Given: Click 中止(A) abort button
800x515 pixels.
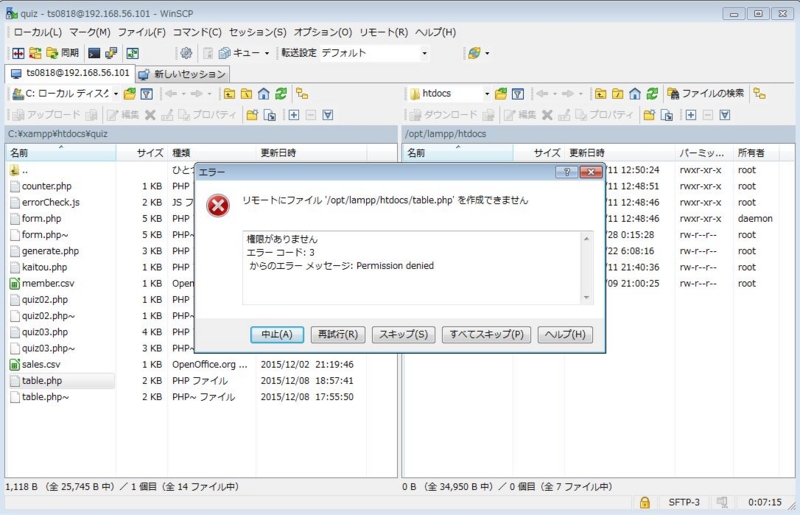Looking at the screenshot, I should click(277, 334).
